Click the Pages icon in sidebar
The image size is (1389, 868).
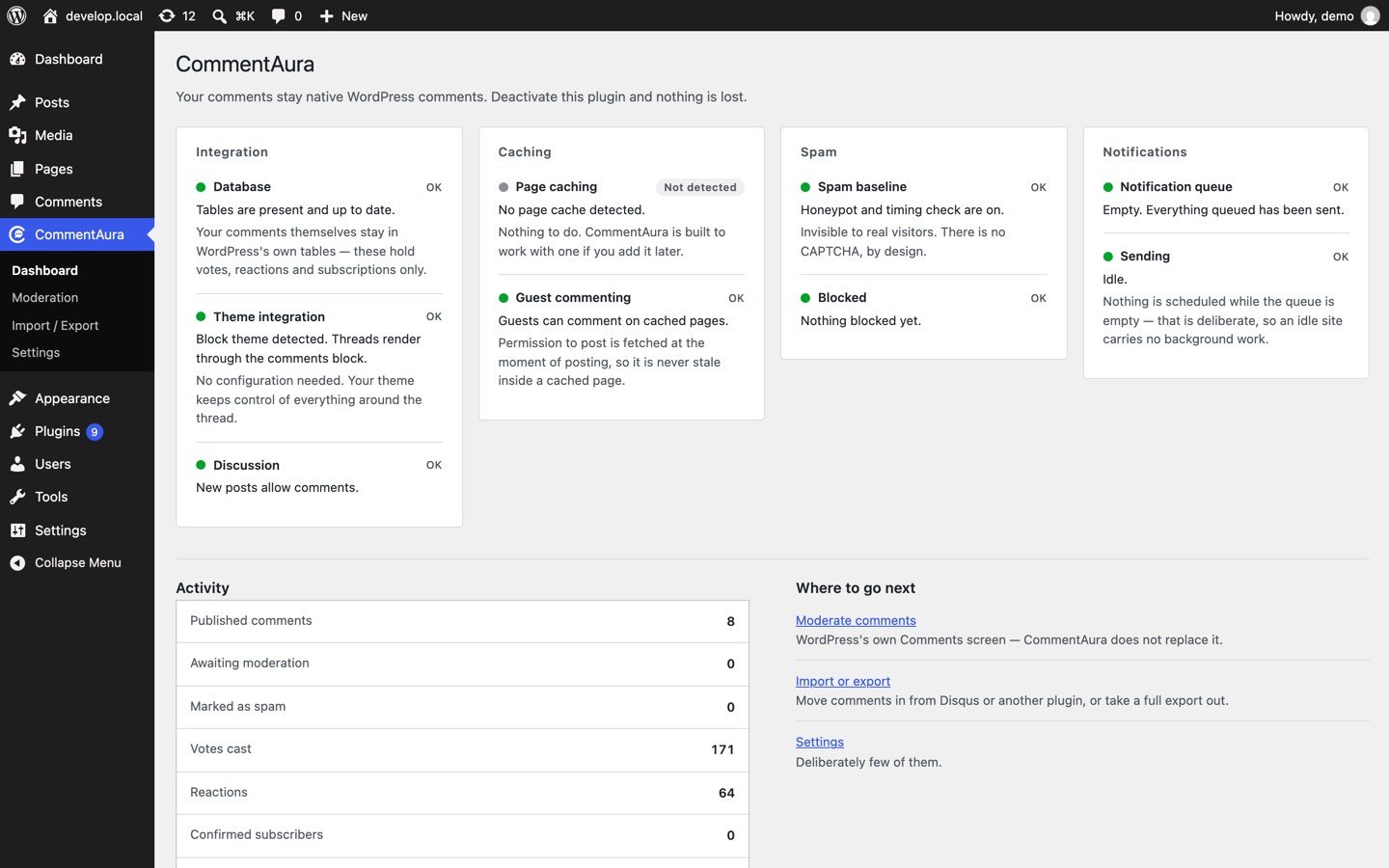(x=17, y=169)
